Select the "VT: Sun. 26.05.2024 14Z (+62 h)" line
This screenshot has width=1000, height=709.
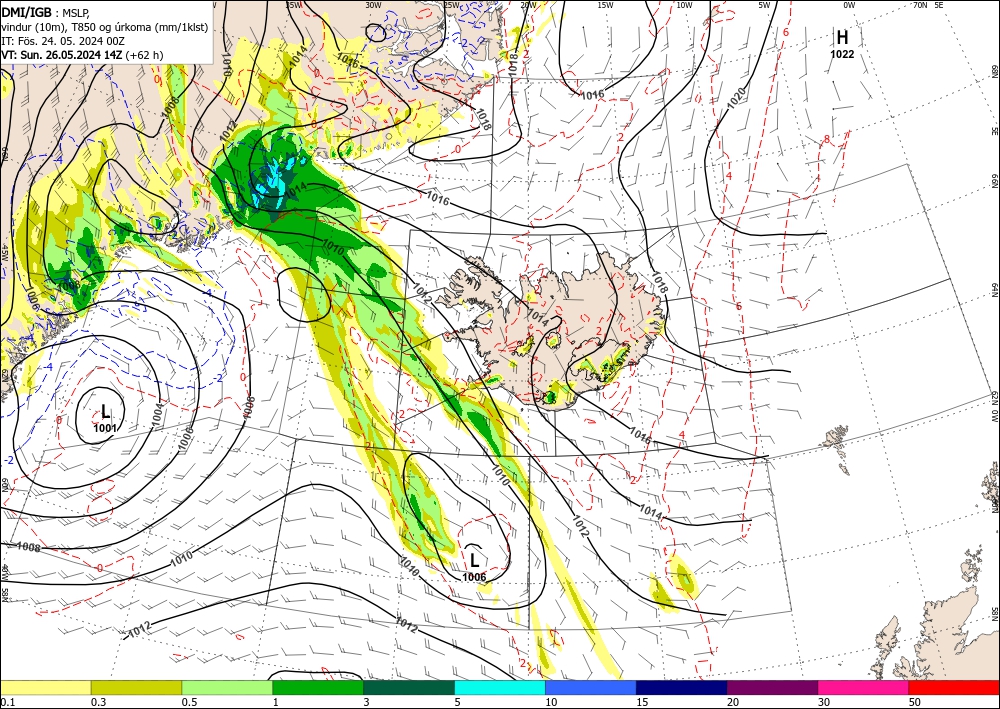[82, 55]
